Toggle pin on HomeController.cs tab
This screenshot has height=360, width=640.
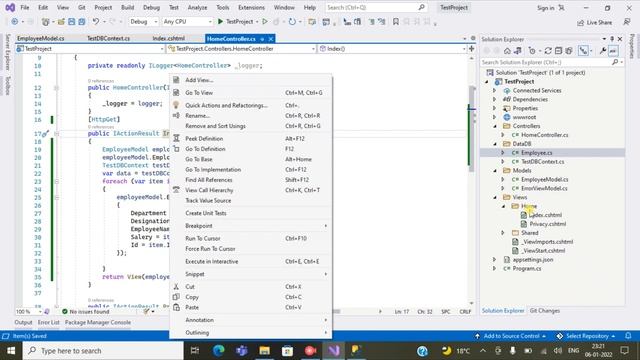point(262,39)
